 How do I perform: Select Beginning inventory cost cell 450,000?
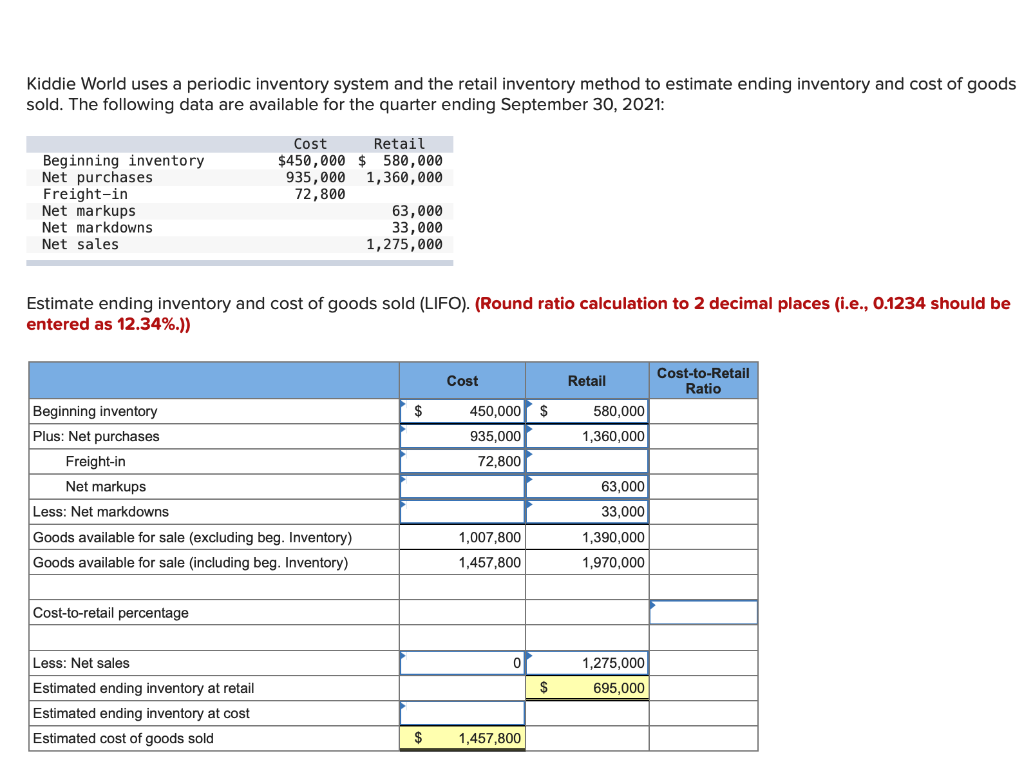point(462,411)
